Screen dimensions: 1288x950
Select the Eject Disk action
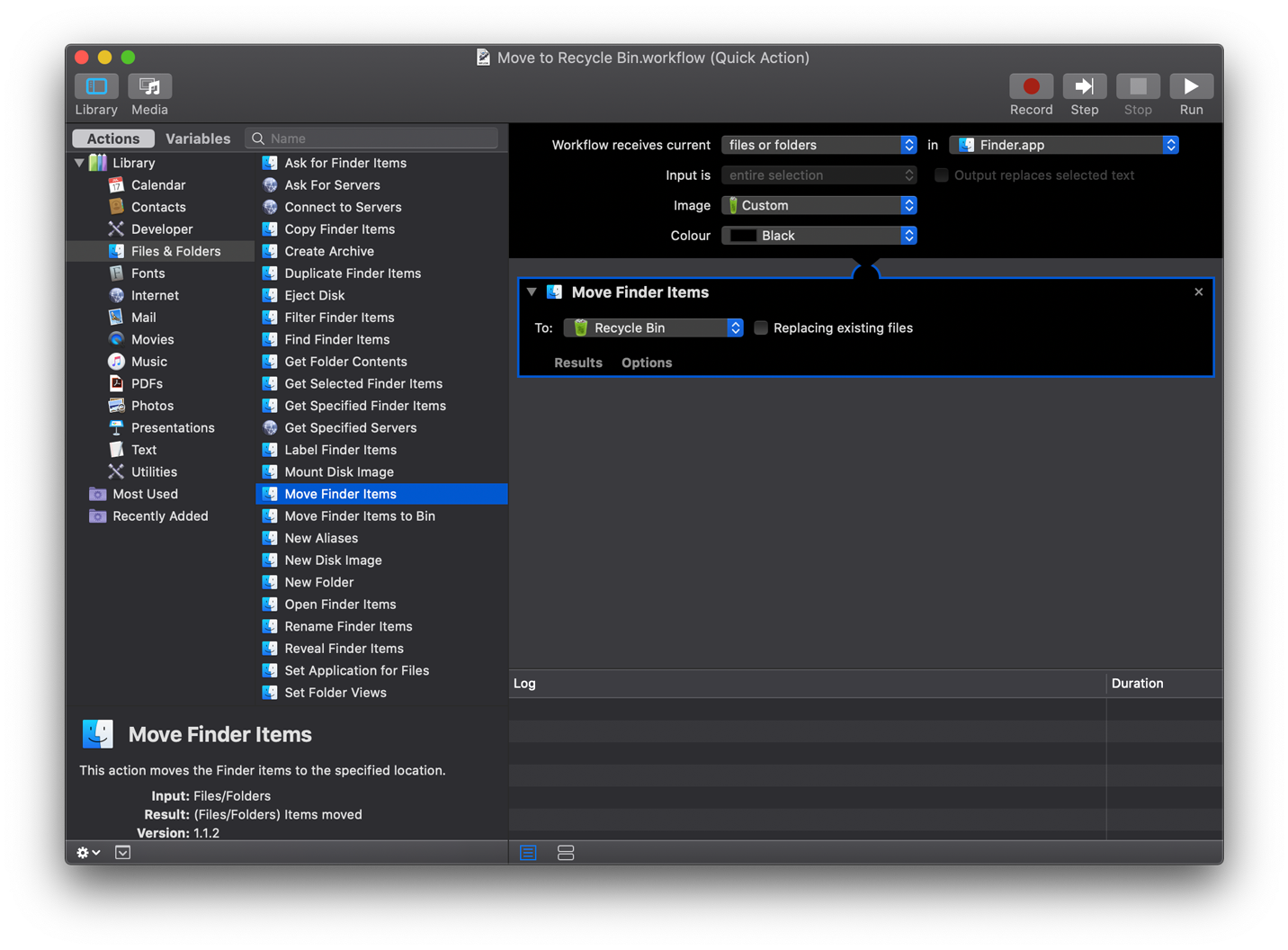pos(382,295)
